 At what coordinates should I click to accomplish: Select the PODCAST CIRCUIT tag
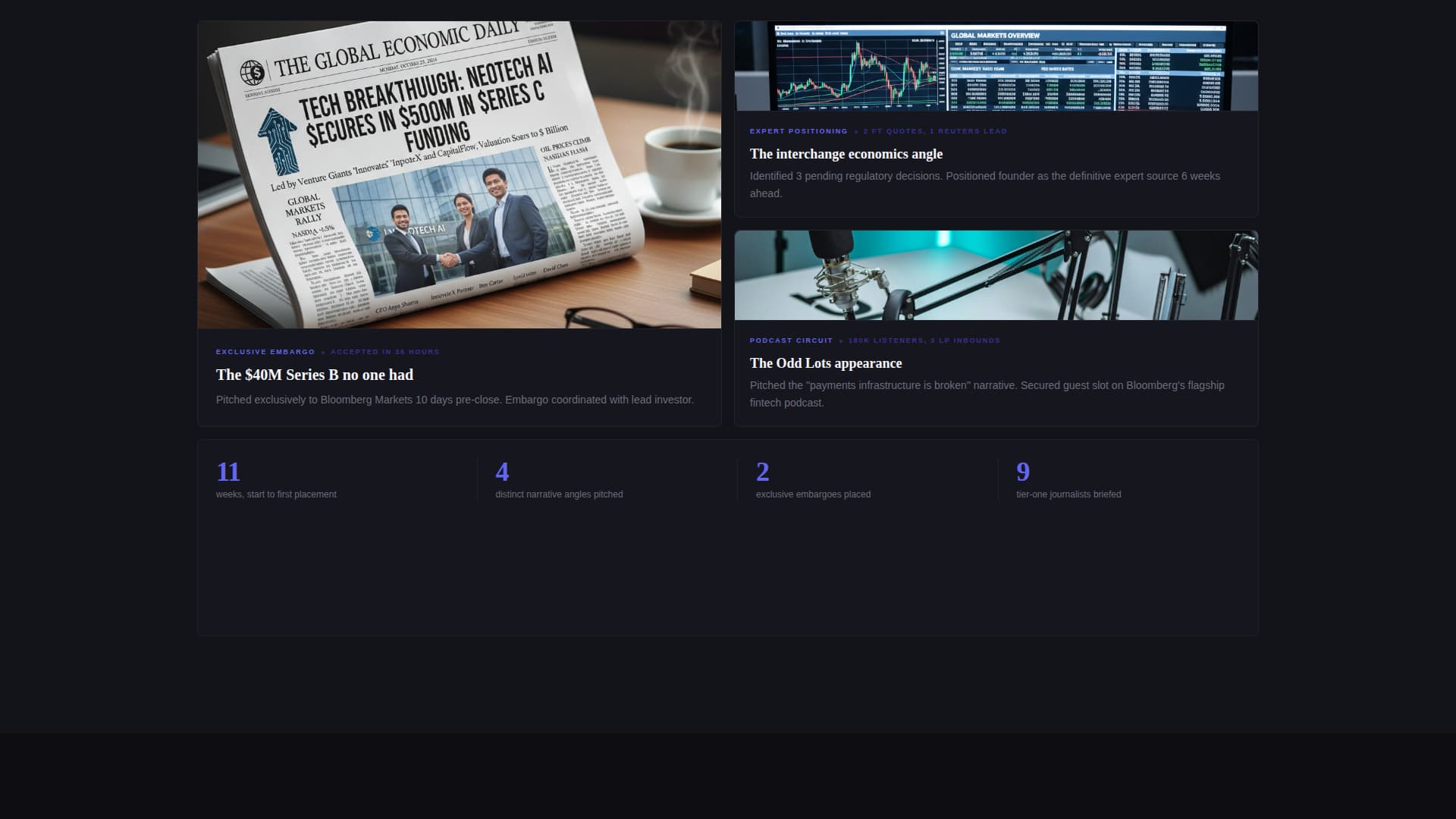[791, 340]
